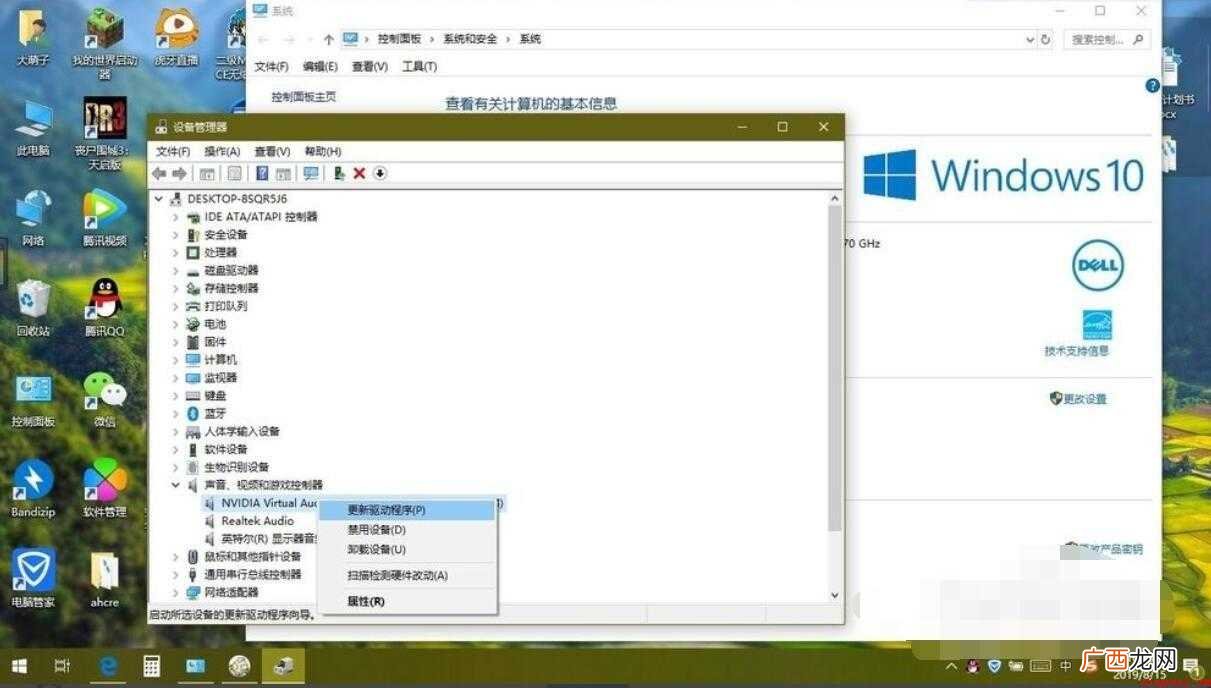Viewport: 1211px width, 688px height.
Task: Open 腾讯视频 desktop shortcut
Action: pyautogui.click(x=104, y=217)
